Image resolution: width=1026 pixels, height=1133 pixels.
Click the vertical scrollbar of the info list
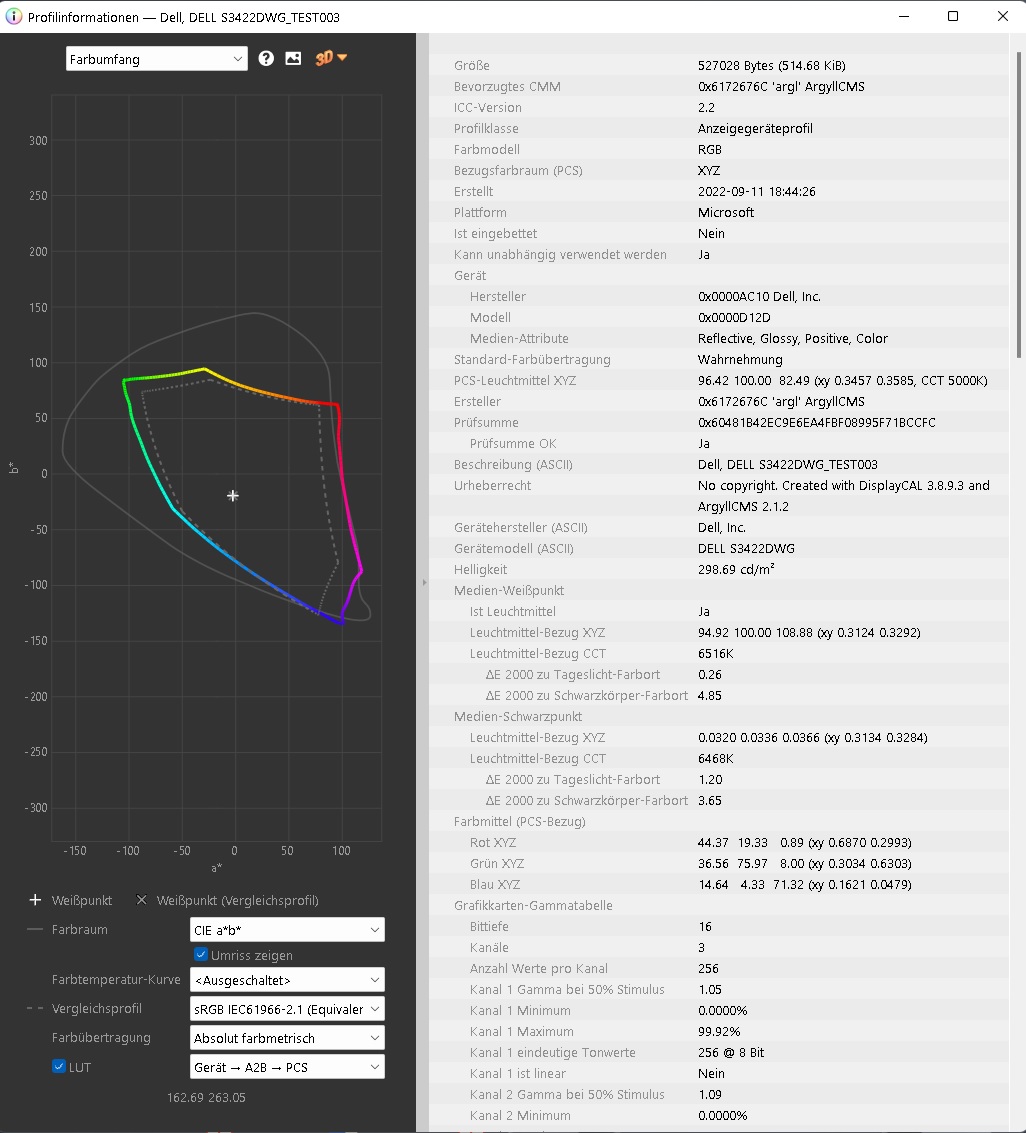pos(1019,206)
